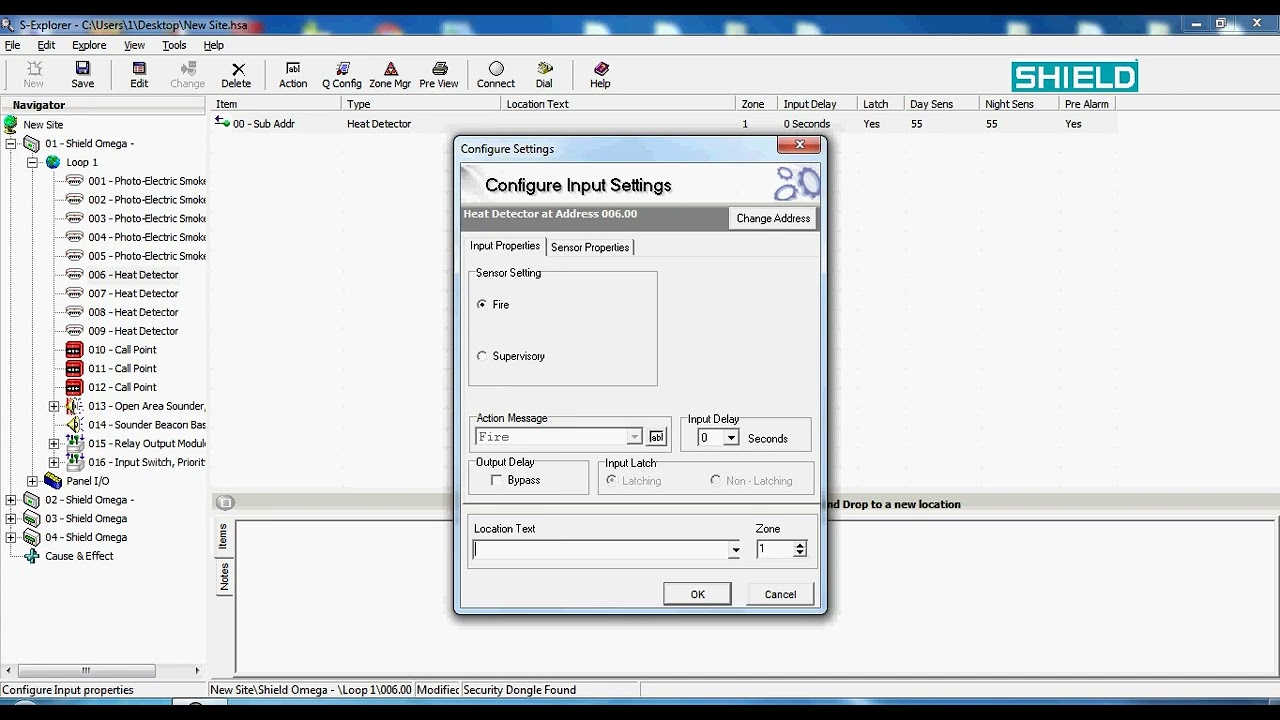Expand the 02 - Shield Omega node
This screenshot has width=1280, height=720.
point(11,500)
